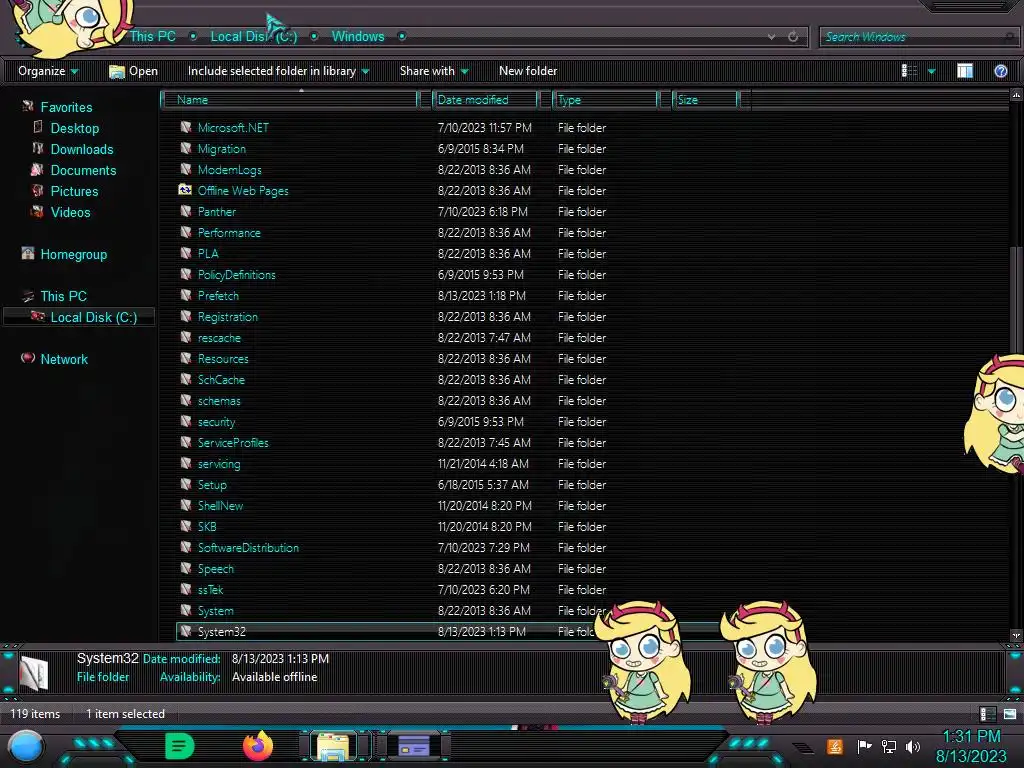The height and width of the screenshot is (768, 1024).
Task: Open the Share with dropdown
Action: pyautogui.click(x=434, y=71)
